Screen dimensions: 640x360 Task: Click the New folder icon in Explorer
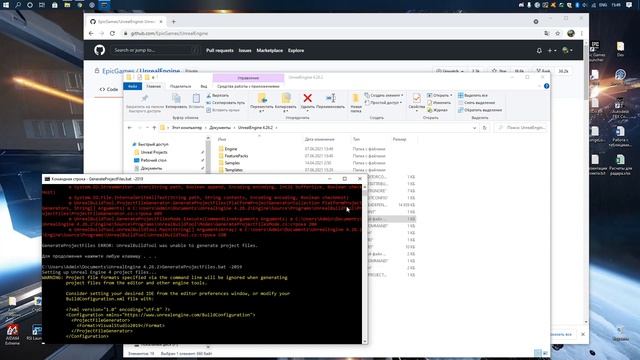tap(356, 98)
